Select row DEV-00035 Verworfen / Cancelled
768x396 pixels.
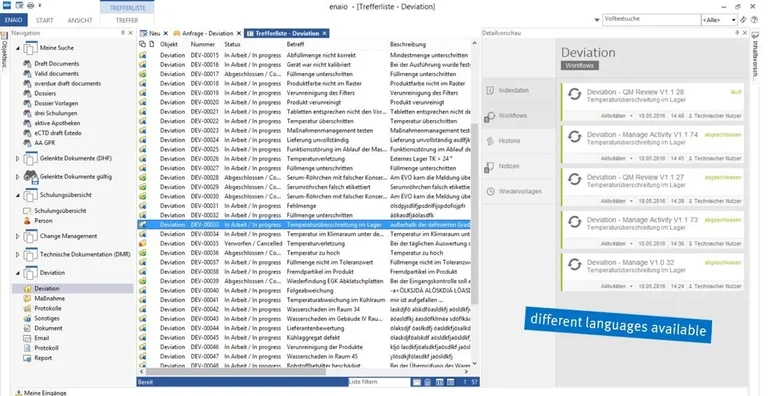point(304,244)
